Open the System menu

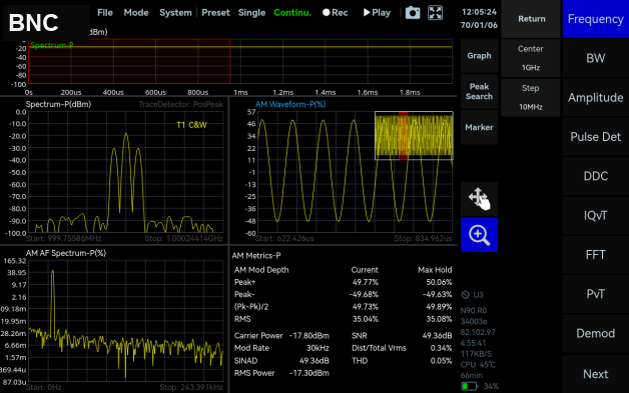point(175,12)
